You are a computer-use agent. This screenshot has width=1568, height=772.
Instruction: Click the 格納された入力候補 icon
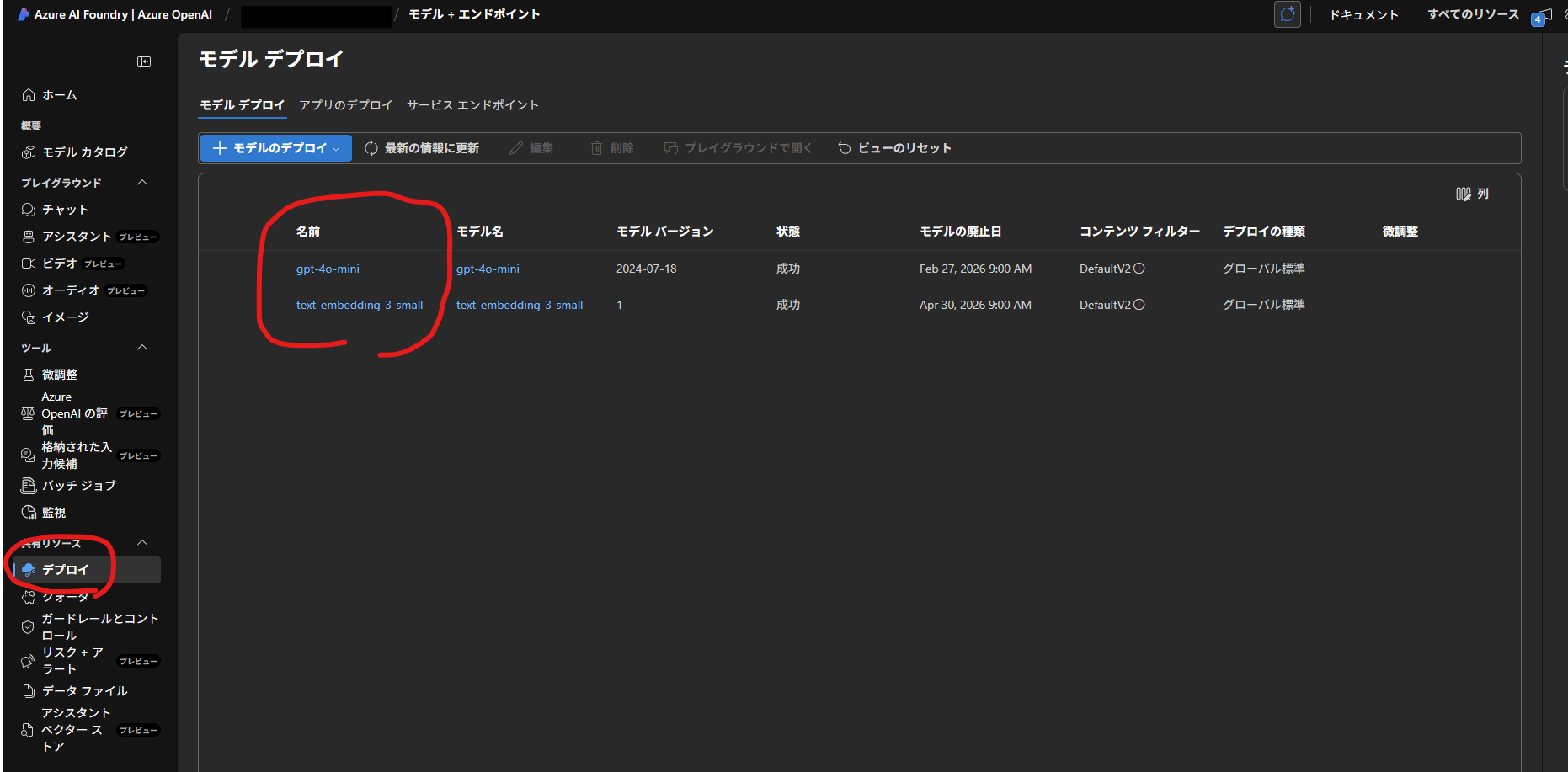(x=28, y=455)
